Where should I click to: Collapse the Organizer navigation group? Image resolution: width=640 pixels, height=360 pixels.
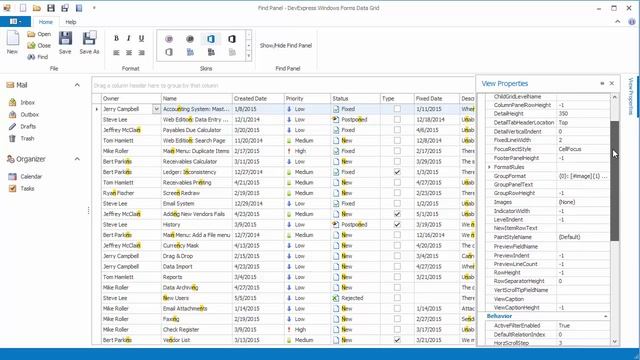[77, 159]
